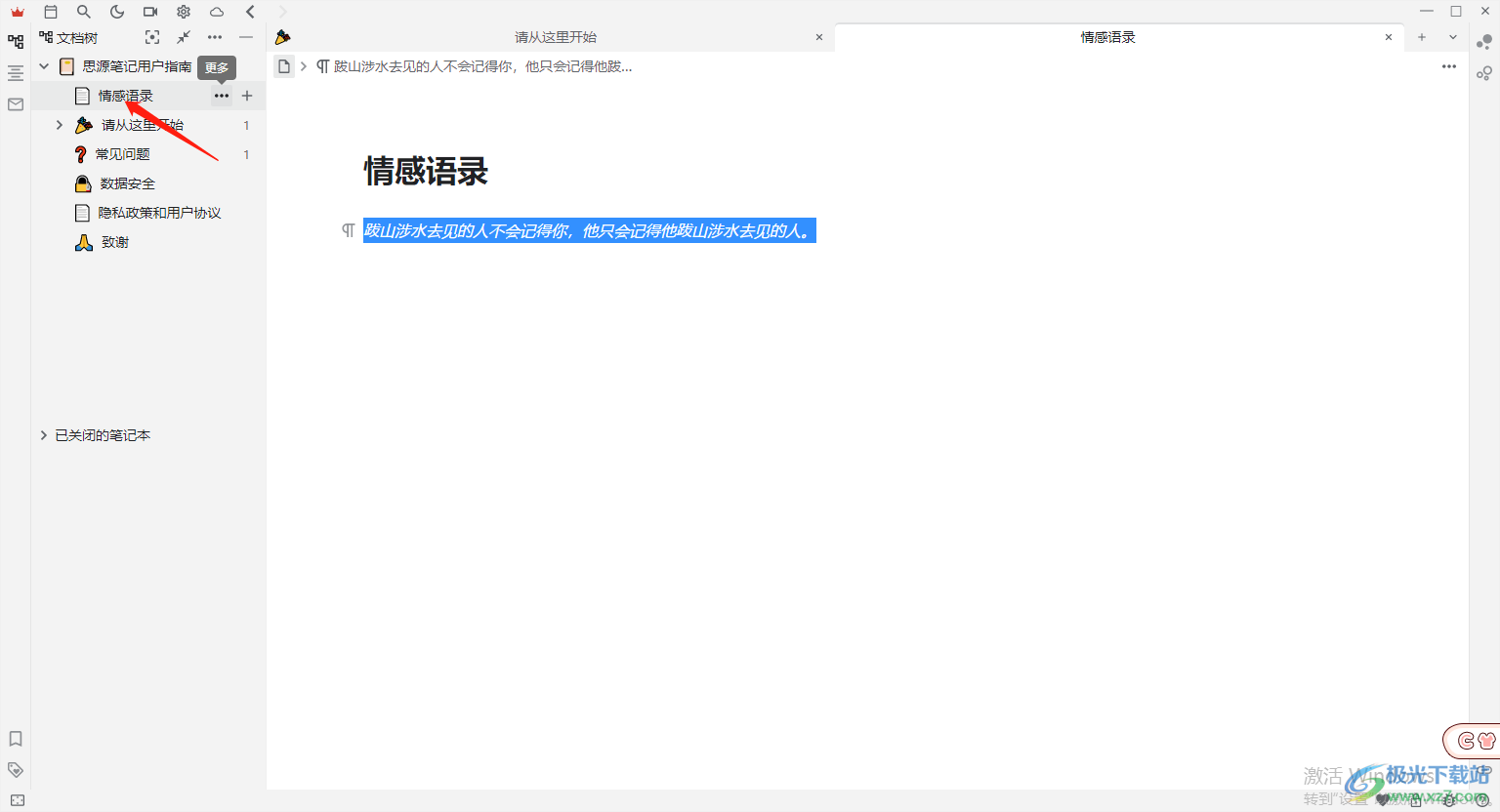Viewport: 1500px width, 812px height.
Task: Open global search magnifier icon
Action: click(84, 12)
